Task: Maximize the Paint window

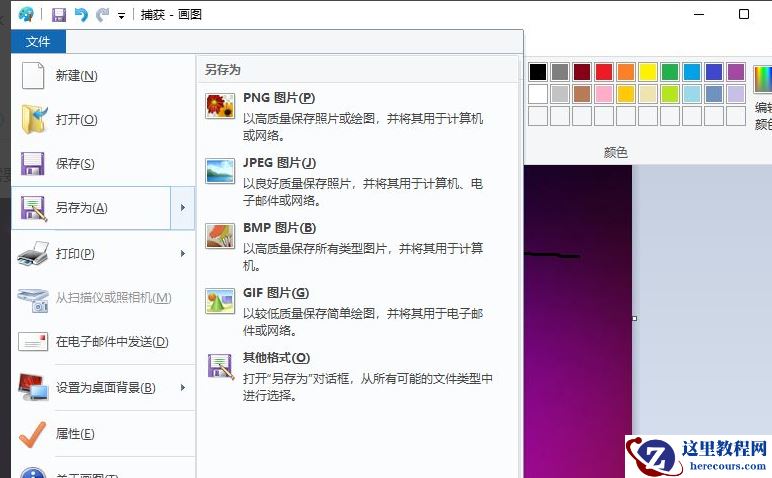Action: (x=744, y=14)
